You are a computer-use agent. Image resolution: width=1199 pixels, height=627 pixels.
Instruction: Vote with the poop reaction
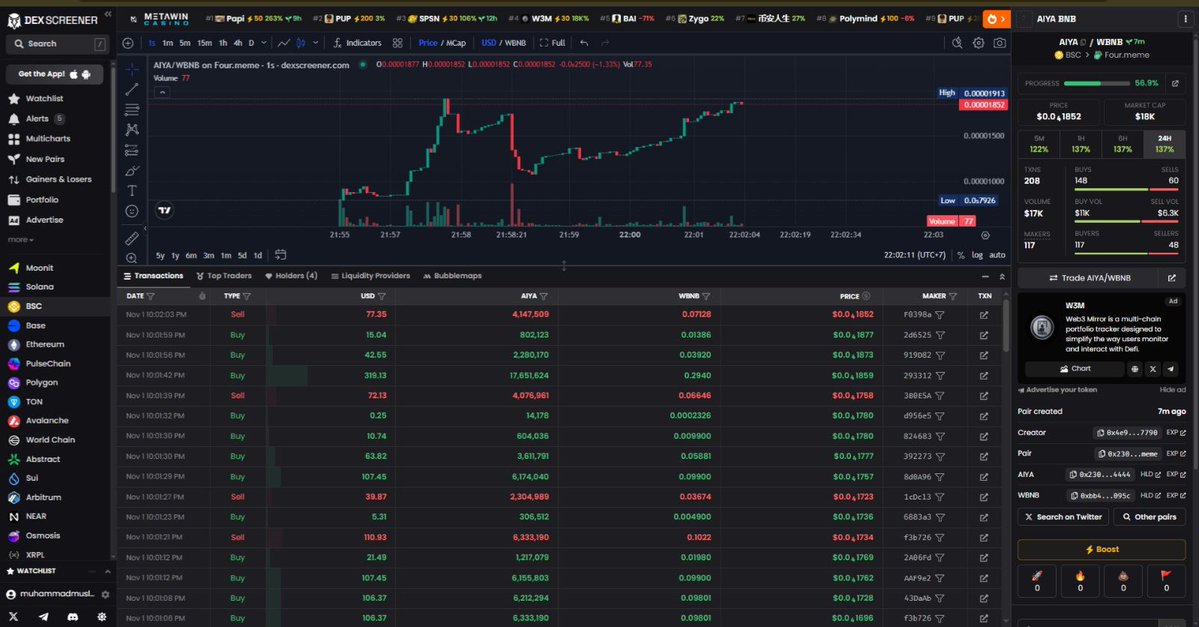[1123, 581]
